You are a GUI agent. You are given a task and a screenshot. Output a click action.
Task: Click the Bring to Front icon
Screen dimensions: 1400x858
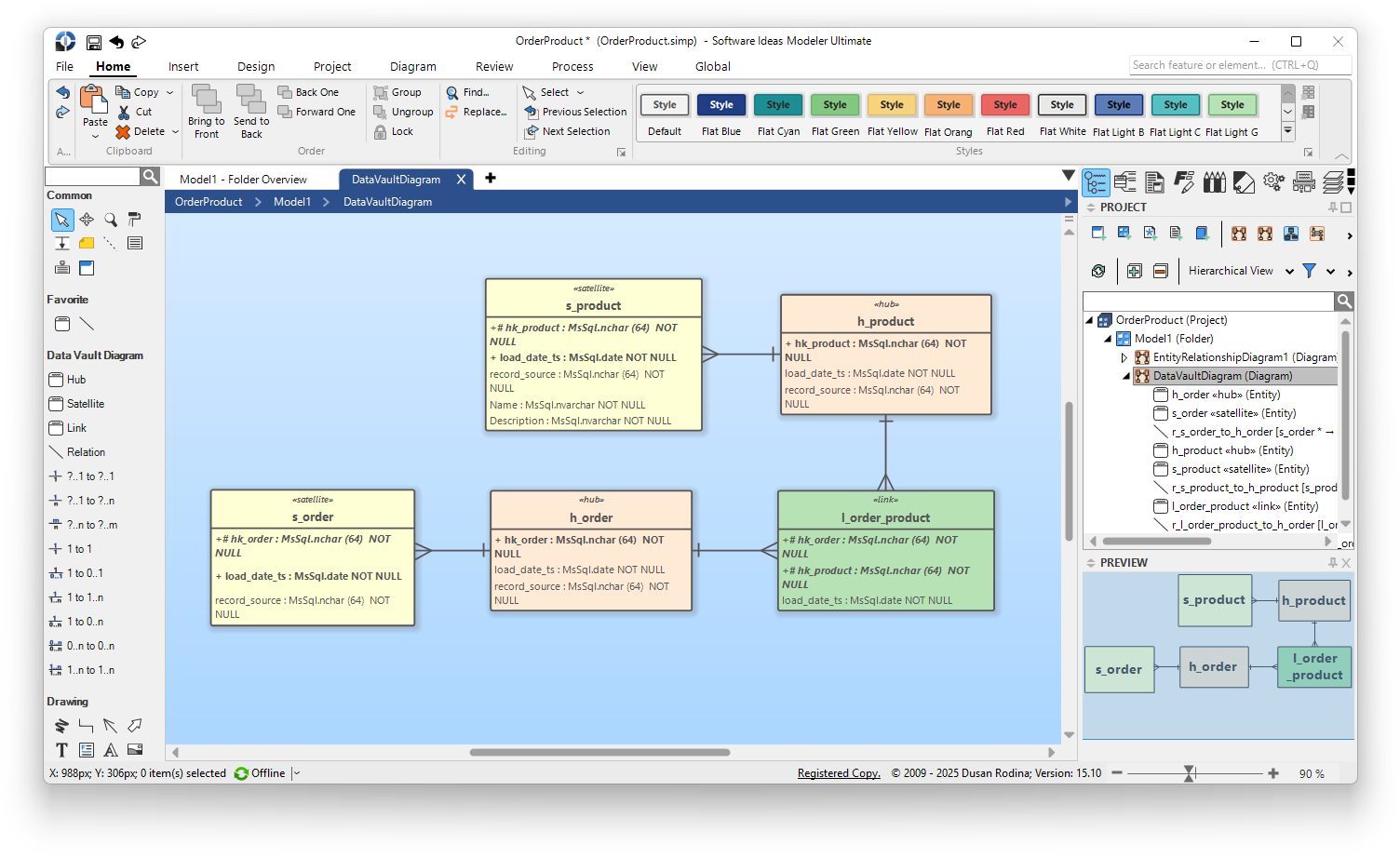(206, 99)
